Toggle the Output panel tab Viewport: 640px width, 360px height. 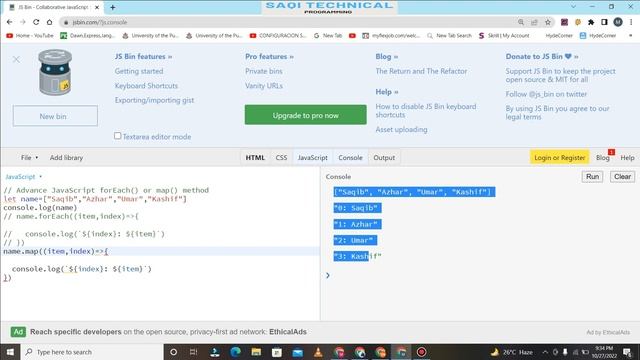tap(384, 158)
